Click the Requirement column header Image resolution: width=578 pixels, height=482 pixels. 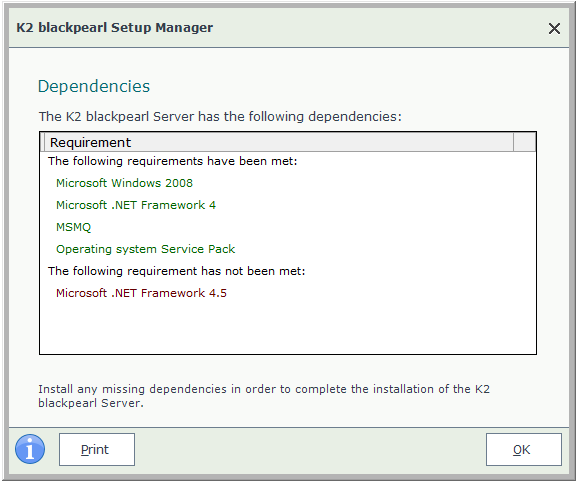pyautogui.click(x=279, y=142)
